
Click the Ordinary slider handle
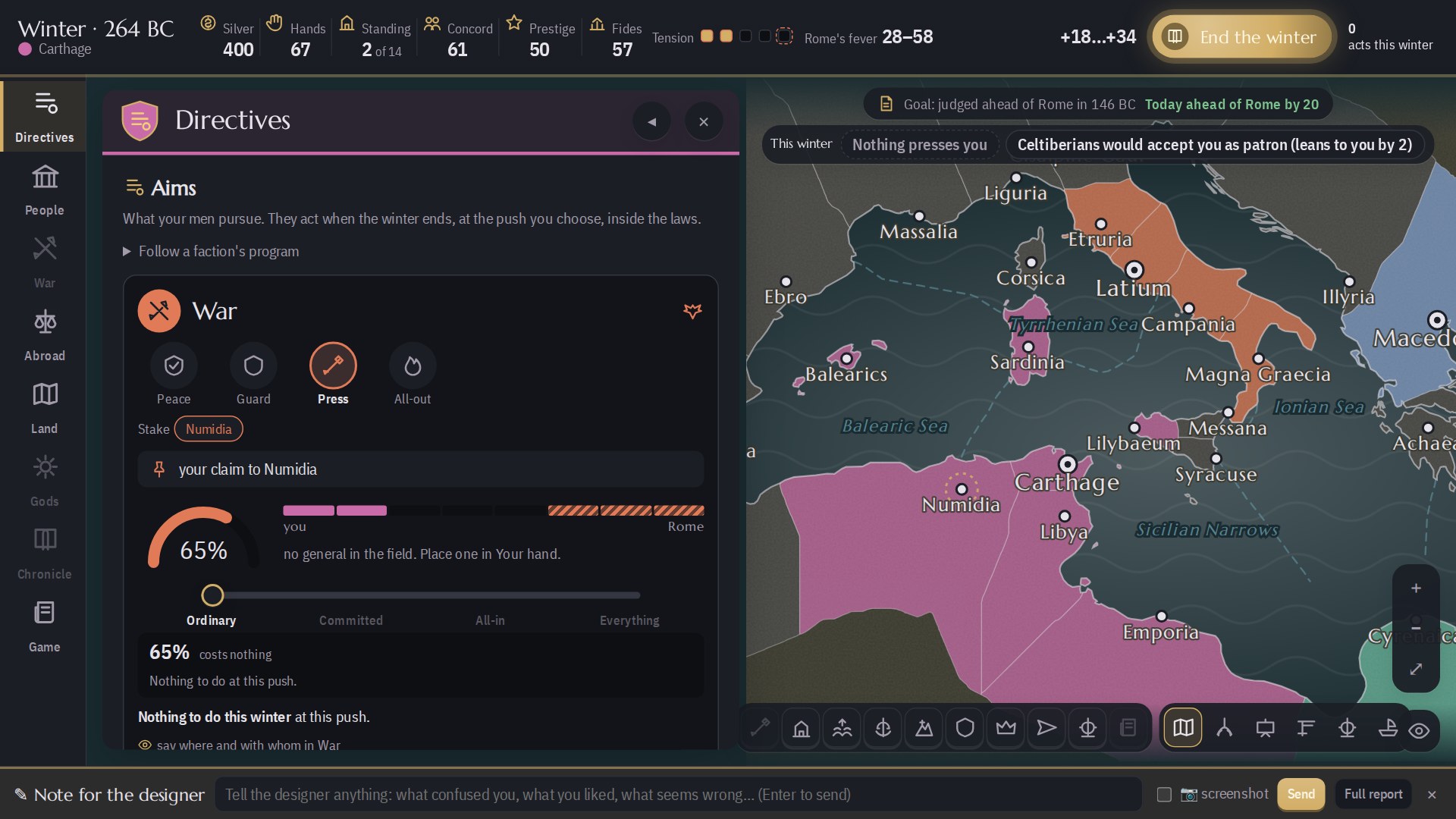212,595
